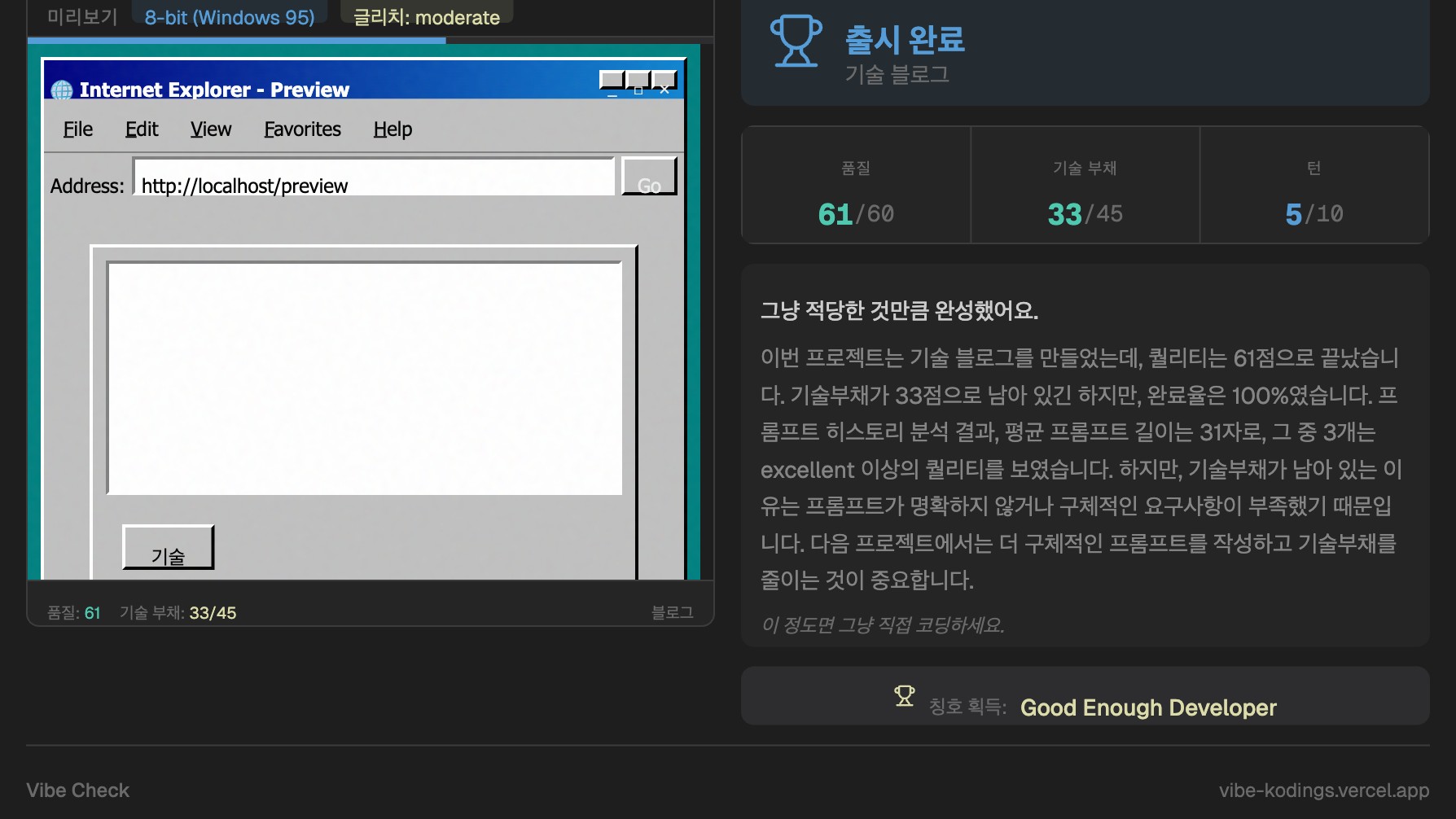Minimize the Internet Explorer preview window
1456x819 pixels.
(612, 81)
